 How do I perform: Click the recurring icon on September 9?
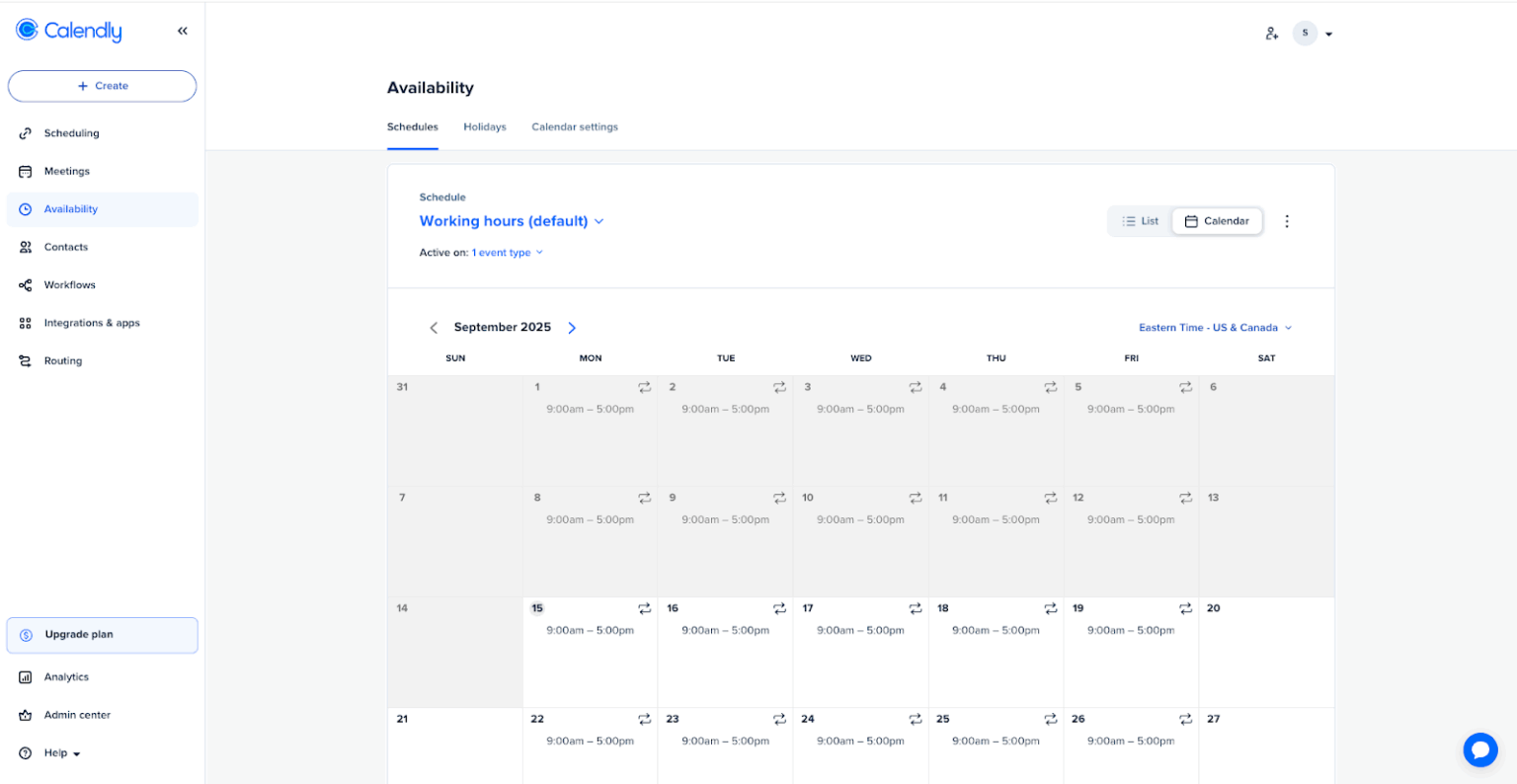pos(780,498)
